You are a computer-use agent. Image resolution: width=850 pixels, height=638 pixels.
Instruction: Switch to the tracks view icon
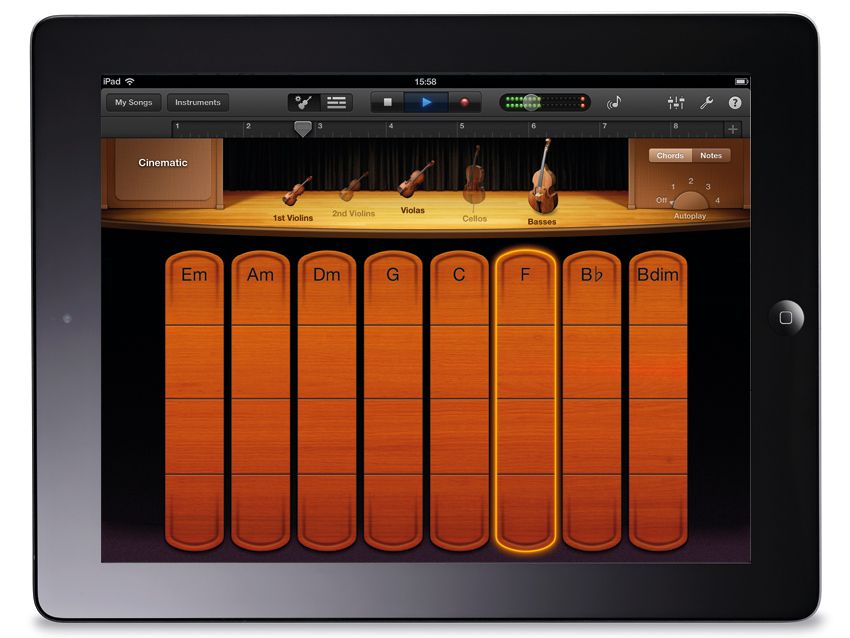coord(337,101)
